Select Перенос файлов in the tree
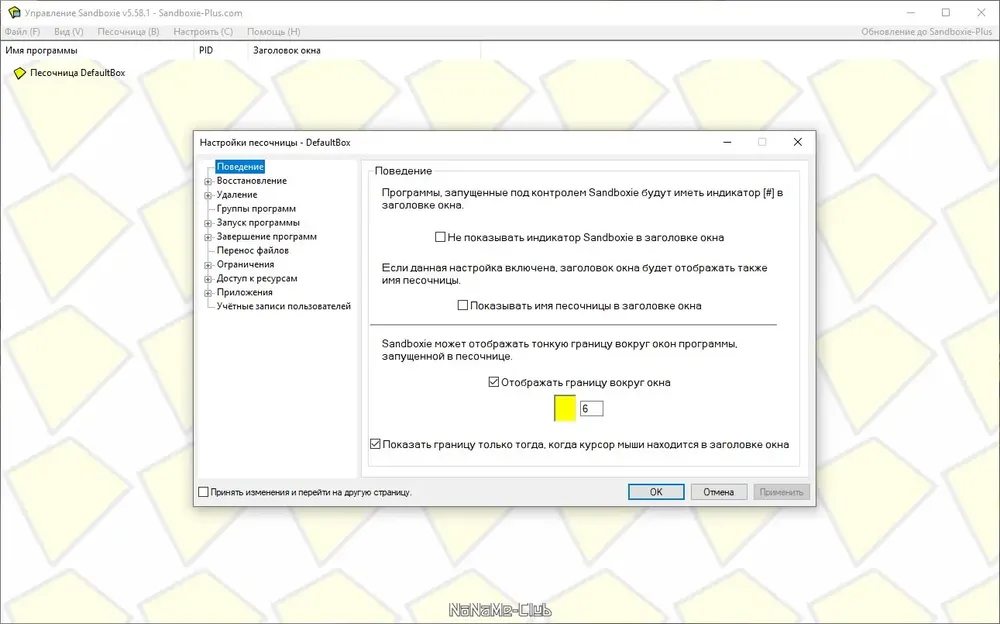The image size is (1000, 624). [x=253, y=250]
